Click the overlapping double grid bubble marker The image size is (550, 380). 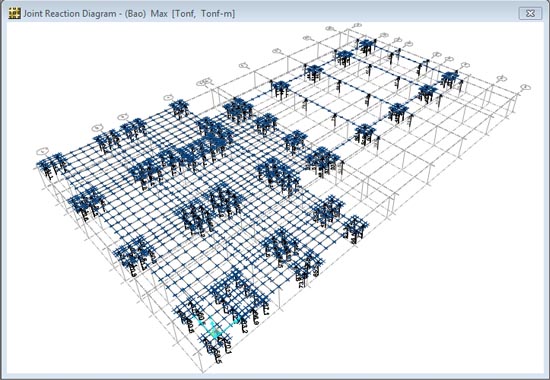click(203, 82)
